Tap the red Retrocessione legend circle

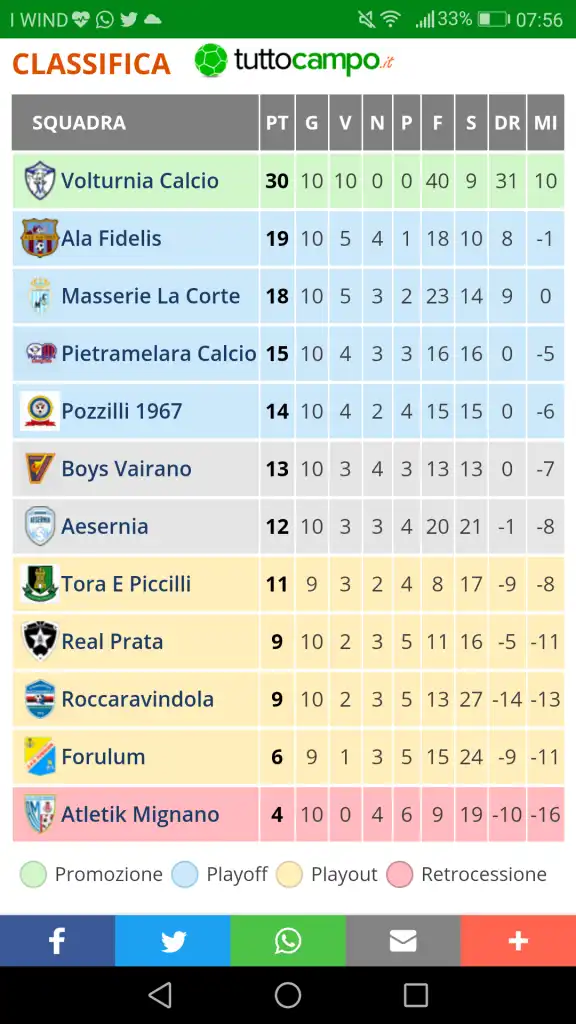(x=400, y=874)
